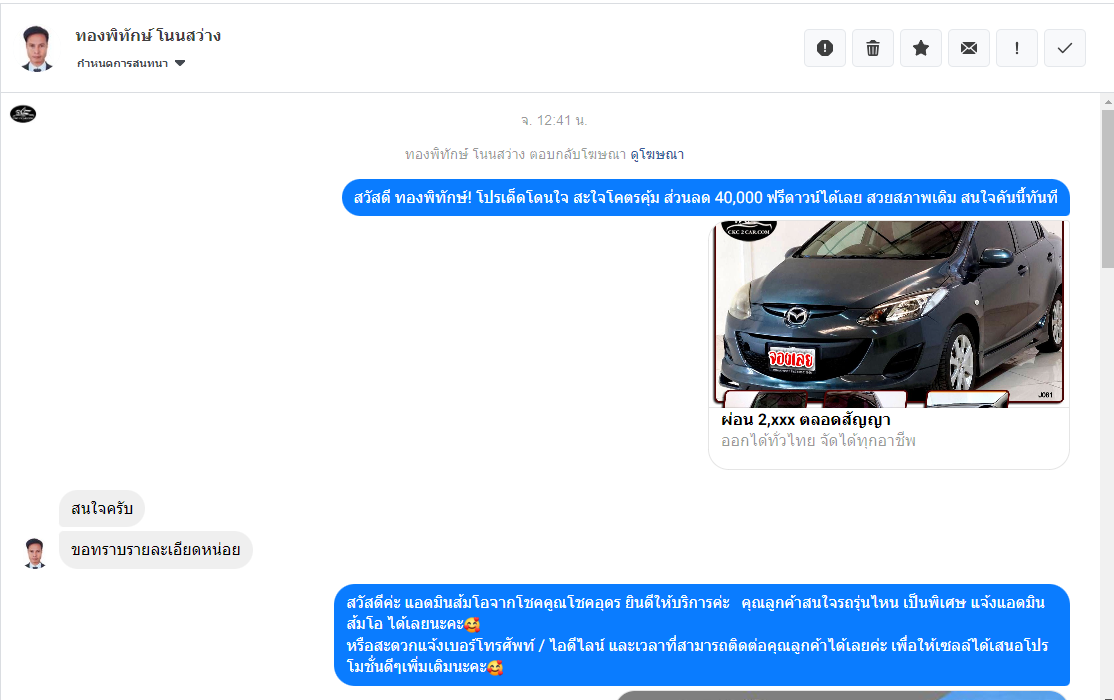This screenshot has width=1114, height=700.
Task: Click ทองพิทักษ์ โนนสว่าง name in header
Action: (x=148, y=36)
